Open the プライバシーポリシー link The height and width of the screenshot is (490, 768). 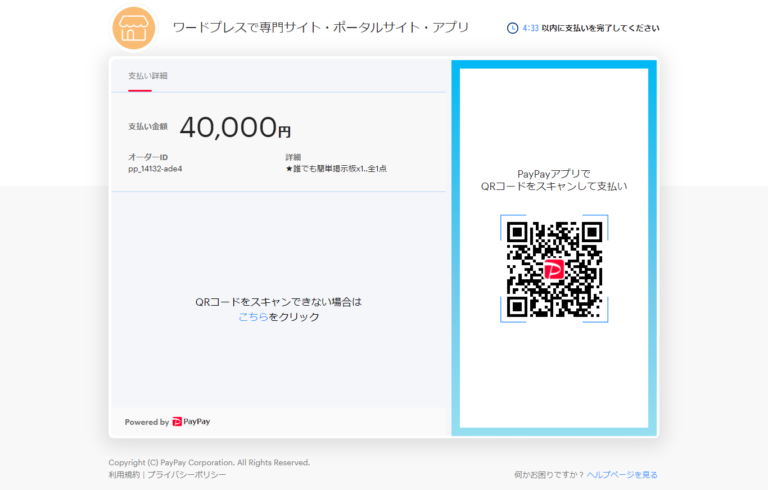[186, 474]
